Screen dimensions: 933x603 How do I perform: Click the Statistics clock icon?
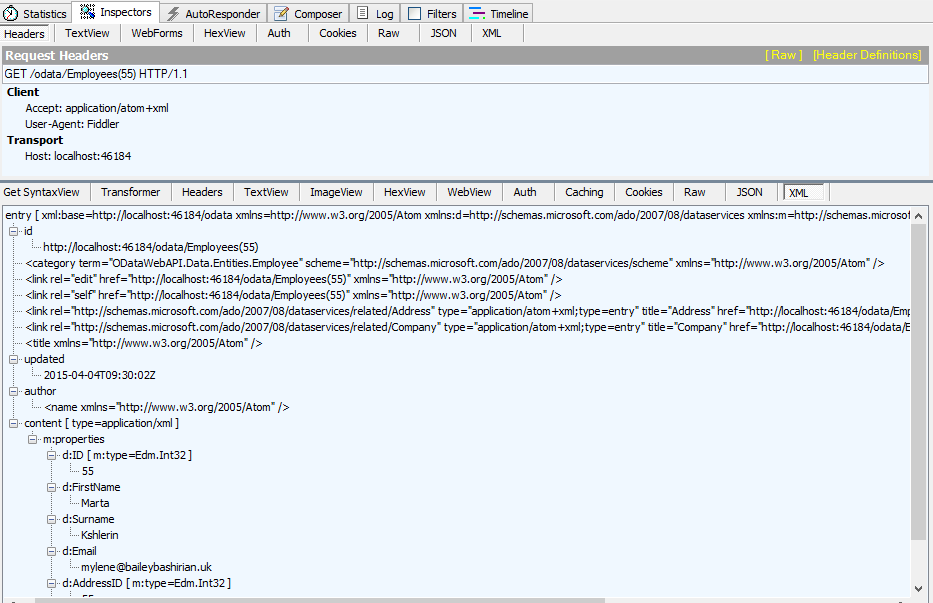11,14
